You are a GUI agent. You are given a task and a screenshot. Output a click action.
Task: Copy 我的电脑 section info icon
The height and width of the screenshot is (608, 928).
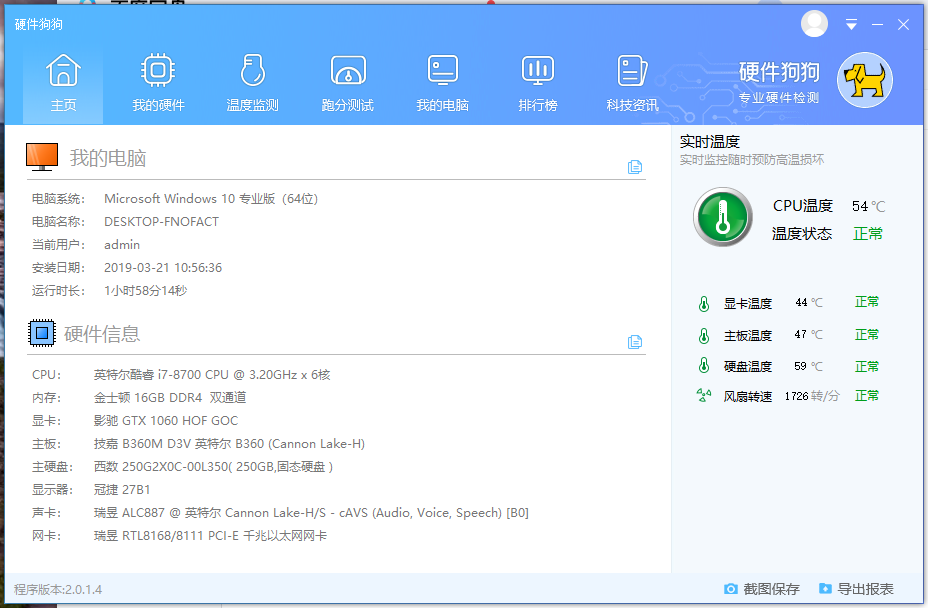pyautogui.click(x=634, y=167)
